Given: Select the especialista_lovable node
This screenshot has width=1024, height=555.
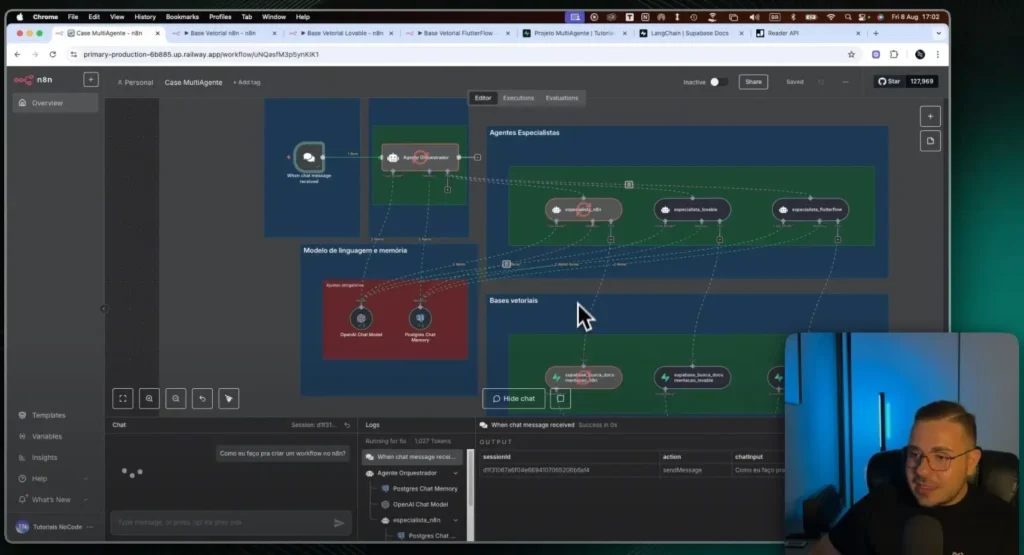Looking at the screenshot, I should 692,210.
